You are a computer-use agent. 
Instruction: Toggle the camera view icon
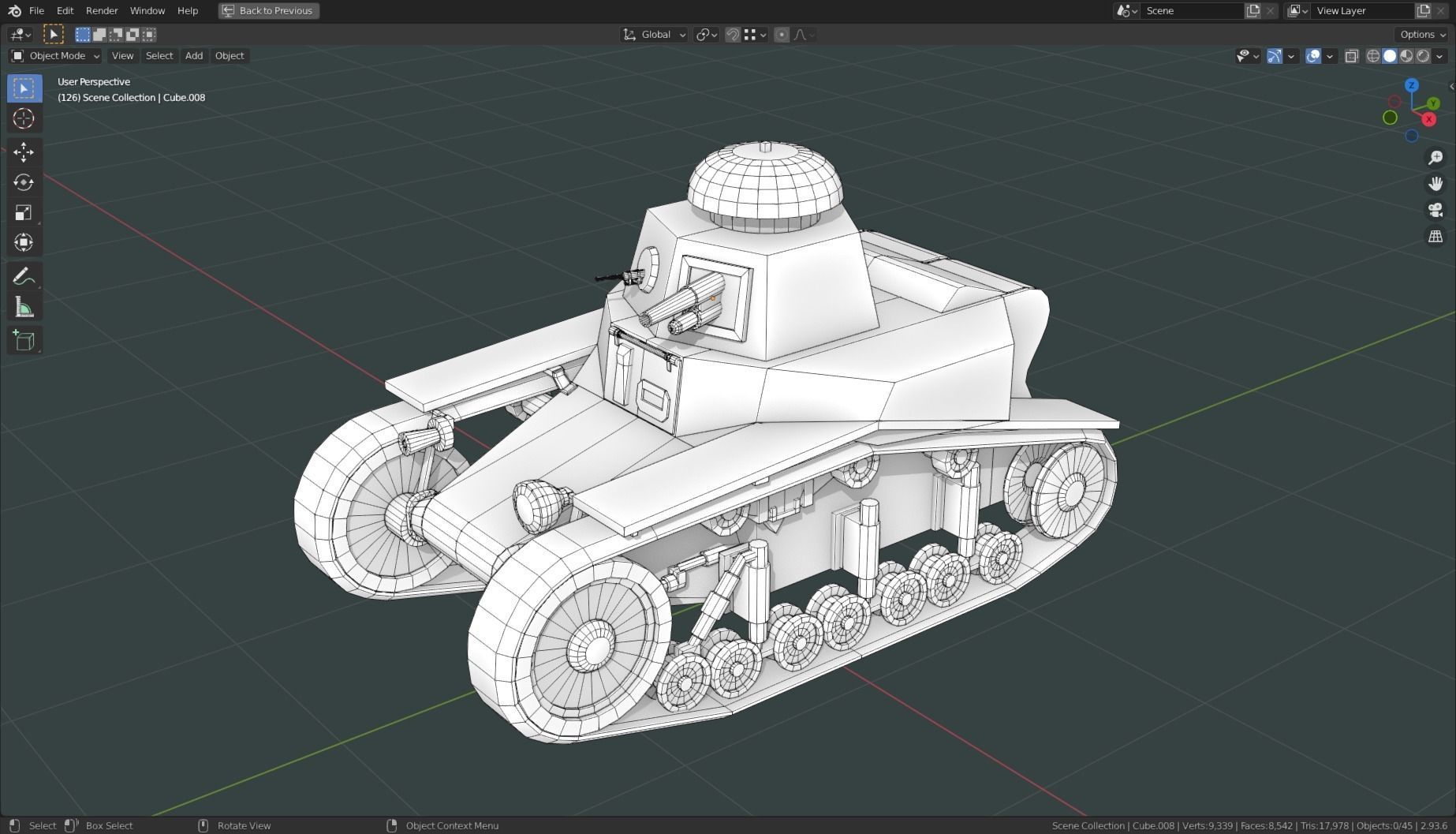1435,210
